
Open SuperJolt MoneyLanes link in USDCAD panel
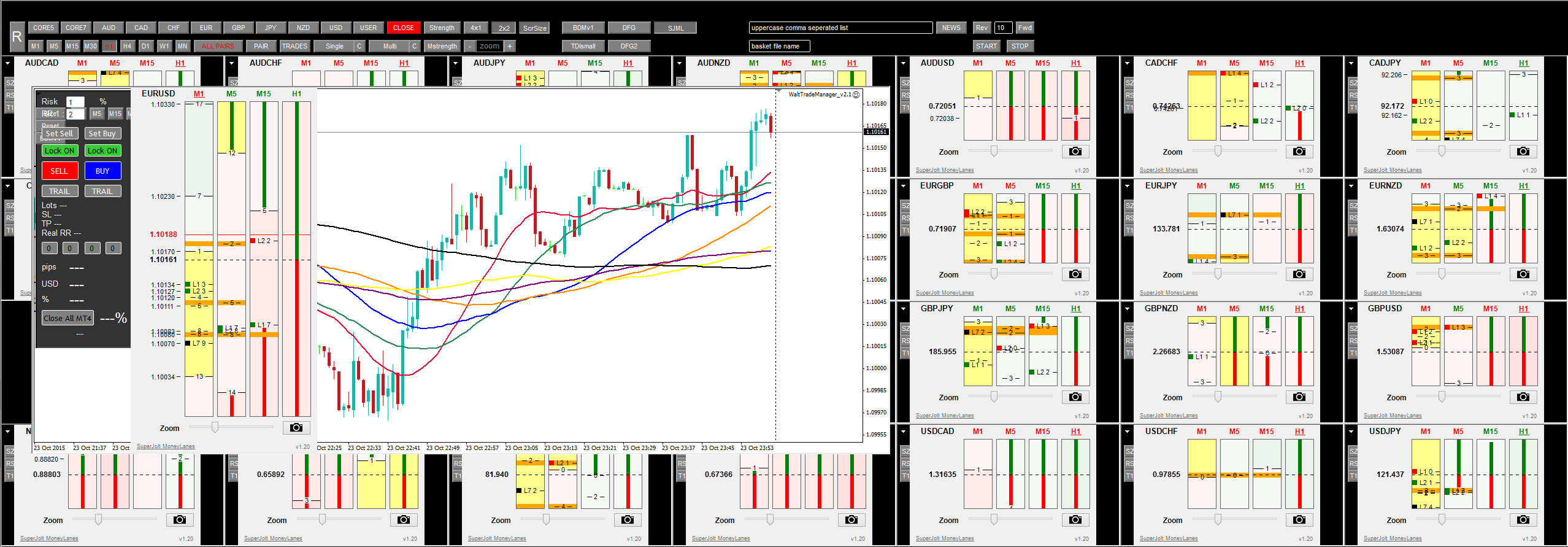(x=945, y=538)
